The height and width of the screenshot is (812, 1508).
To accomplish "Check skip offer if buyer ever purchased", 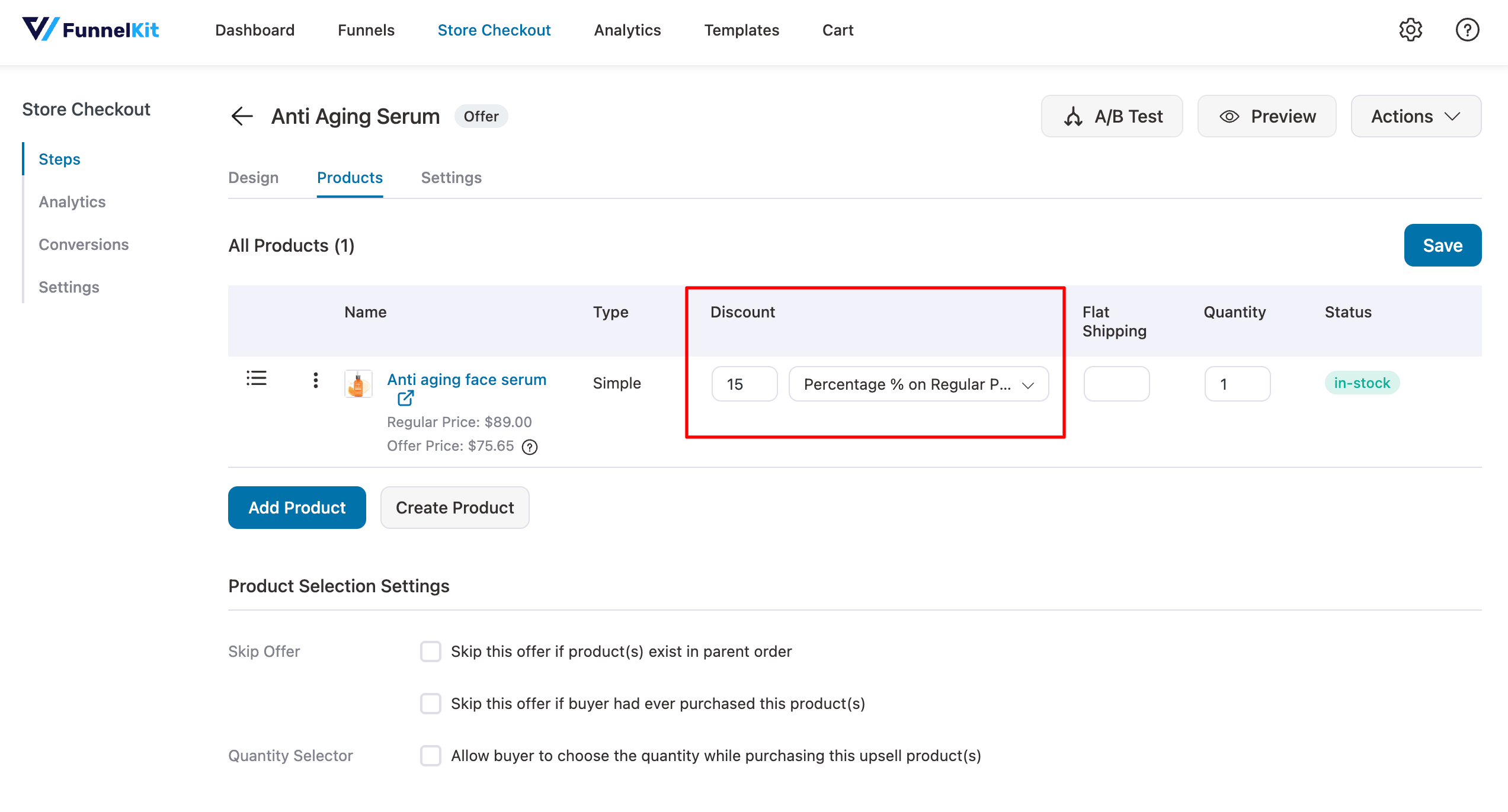I will (431, 704).
